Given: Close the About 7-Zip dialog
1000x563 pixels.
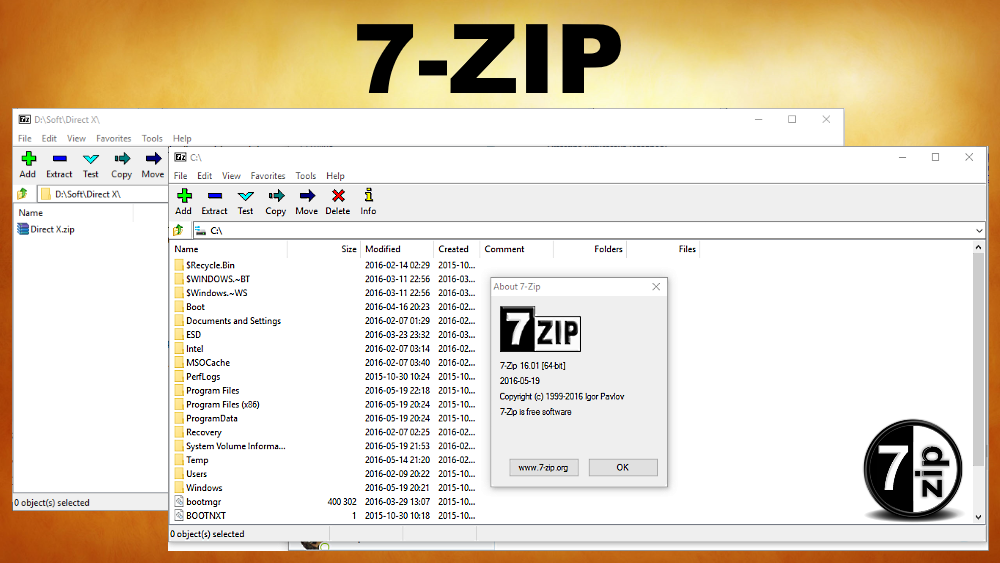Looking at the screenshot, I should click(656, 287).
